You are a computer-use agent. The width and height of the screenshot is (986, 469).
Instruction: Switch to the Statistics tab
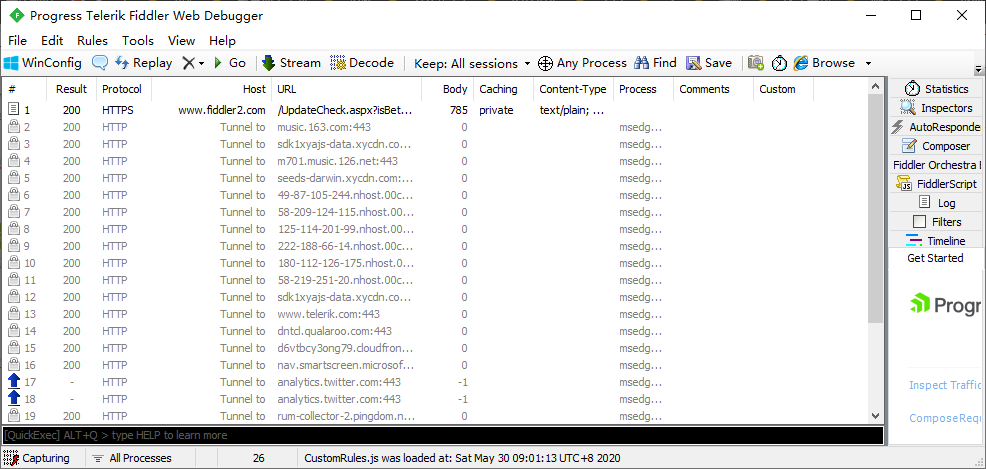(936, 89)
